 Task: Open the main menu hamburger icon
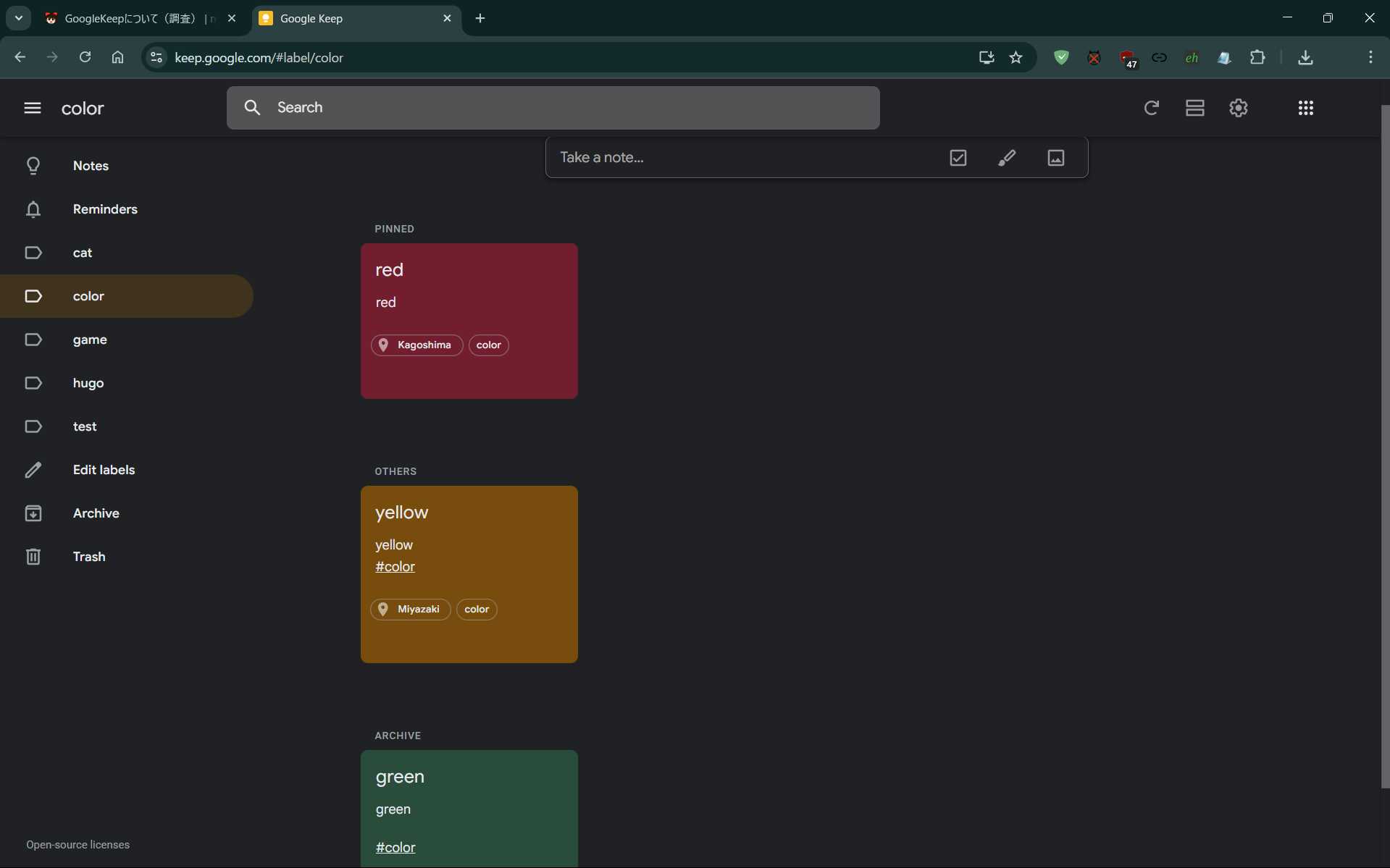click(x=33, y=108)
